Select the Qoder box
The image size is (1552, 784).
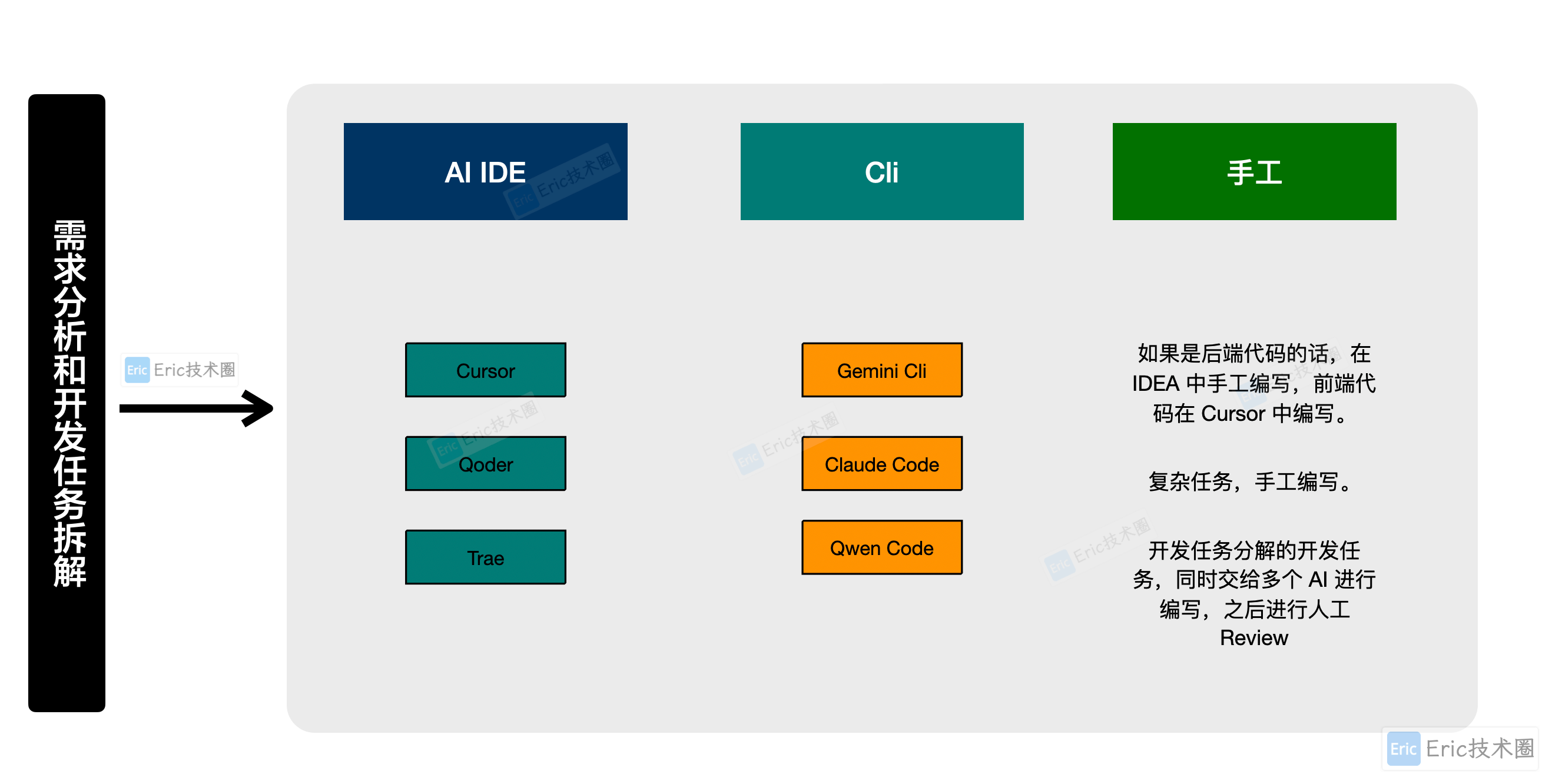click(x=485, y=464)
